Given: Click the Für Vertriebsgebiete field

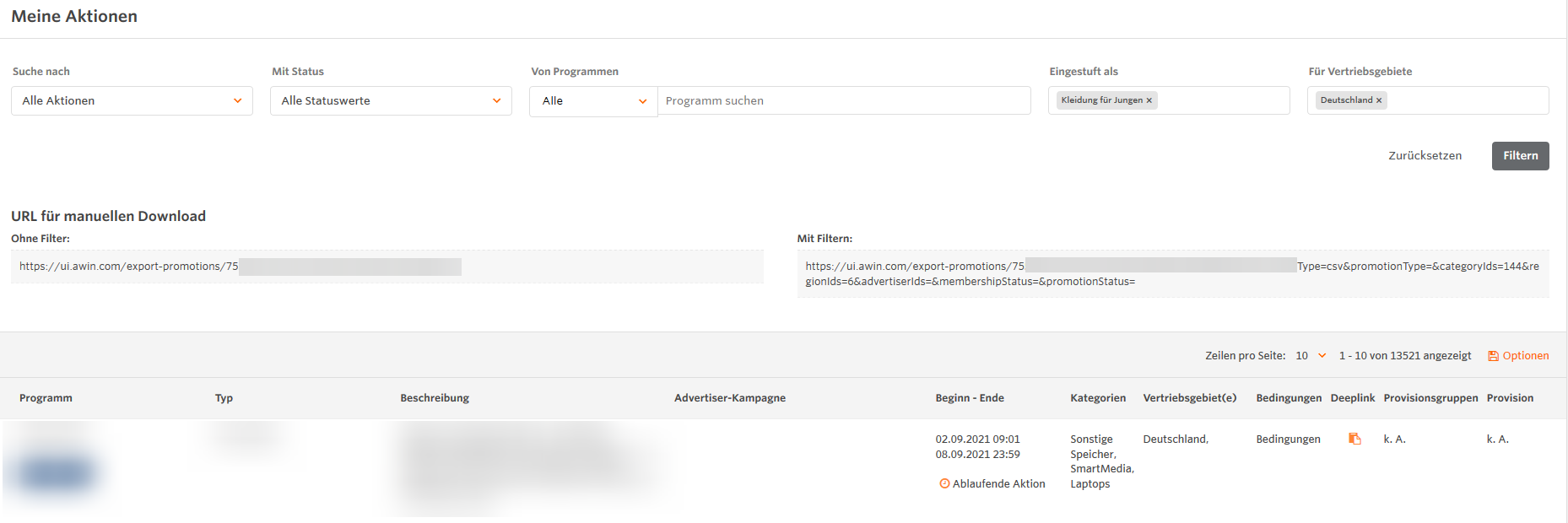Looking at the screenshot, I should pyautogui.click(x=1467, y=100).
